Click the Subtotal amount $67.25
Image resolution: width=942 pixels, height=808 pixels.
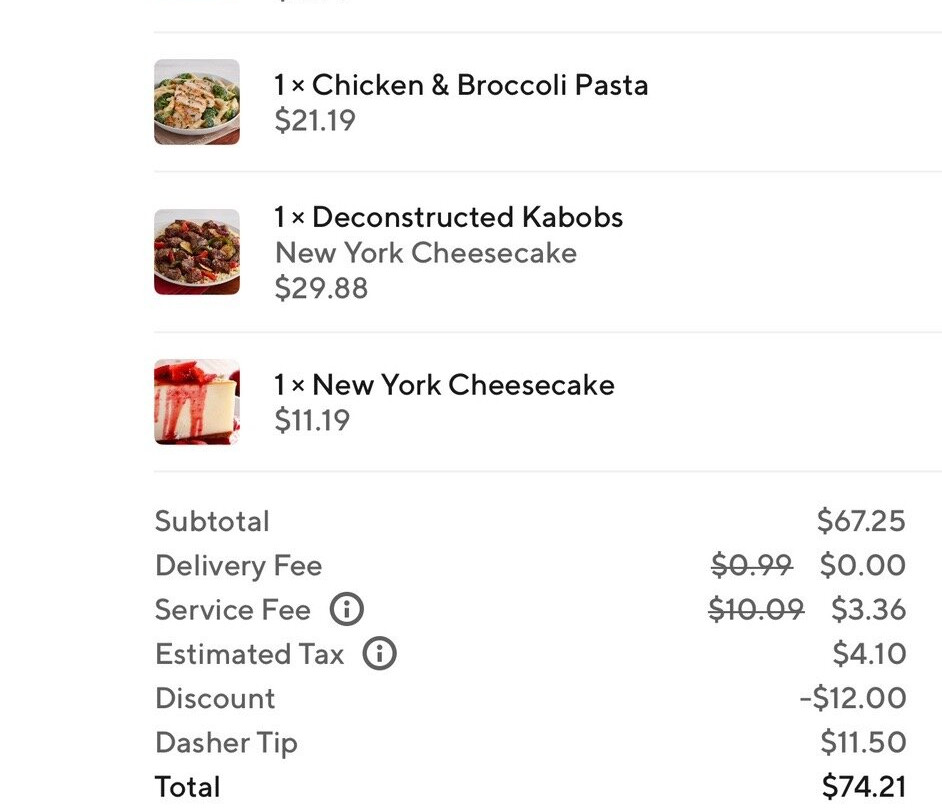(861, 521)
